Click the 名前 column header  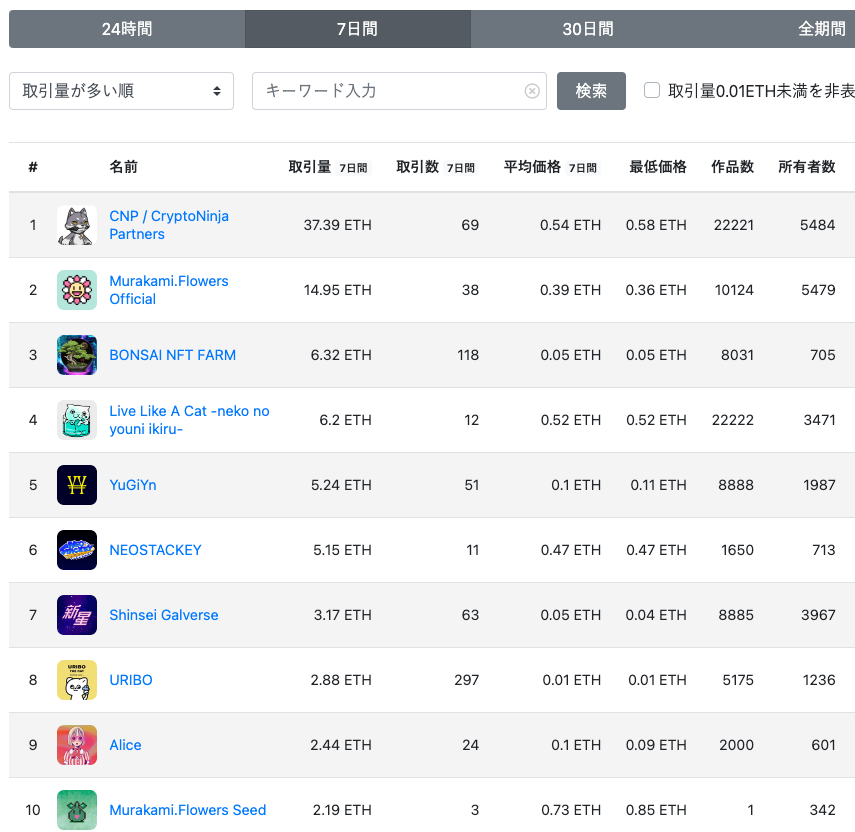point(123,167)
